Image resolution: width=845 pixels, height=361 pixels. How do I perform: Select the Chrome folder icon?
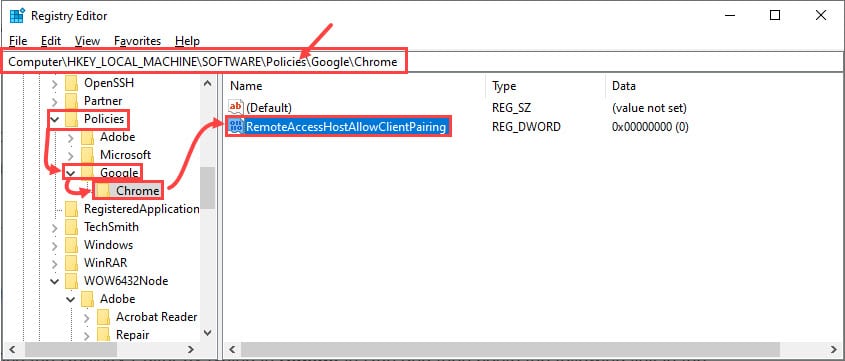105,191
